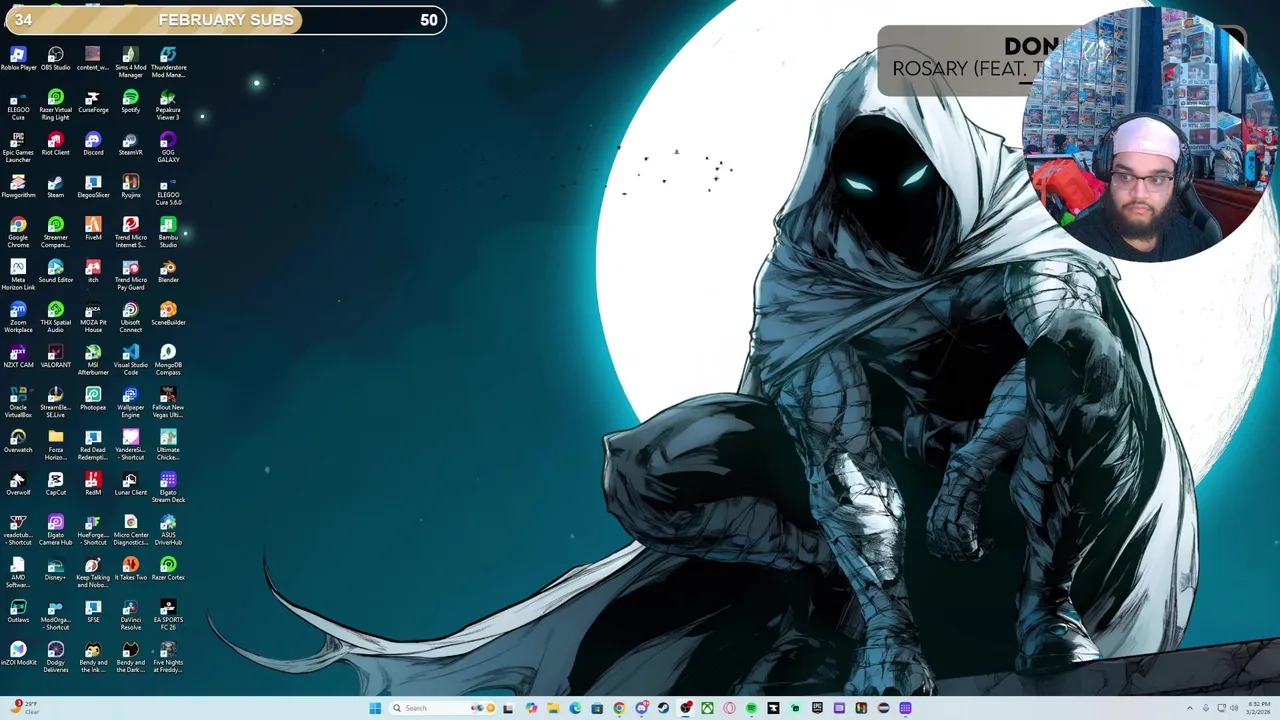Select the Outlaws desktop icon
Image resolution: width=1280 pixels, height=720 pixels.
[18, 612]
